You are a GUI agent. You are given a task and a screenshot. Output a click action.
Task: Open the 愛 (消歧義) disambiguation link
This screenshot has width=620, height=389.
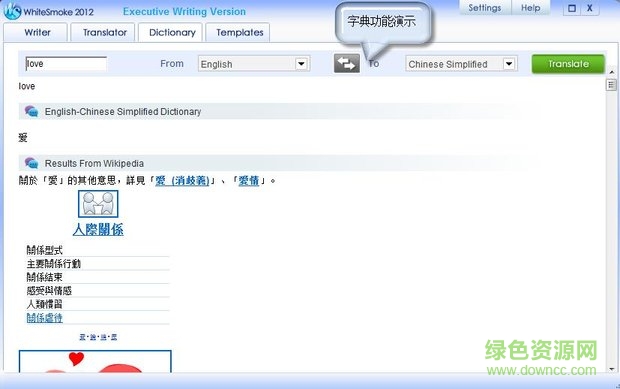(x=182, y=181)
